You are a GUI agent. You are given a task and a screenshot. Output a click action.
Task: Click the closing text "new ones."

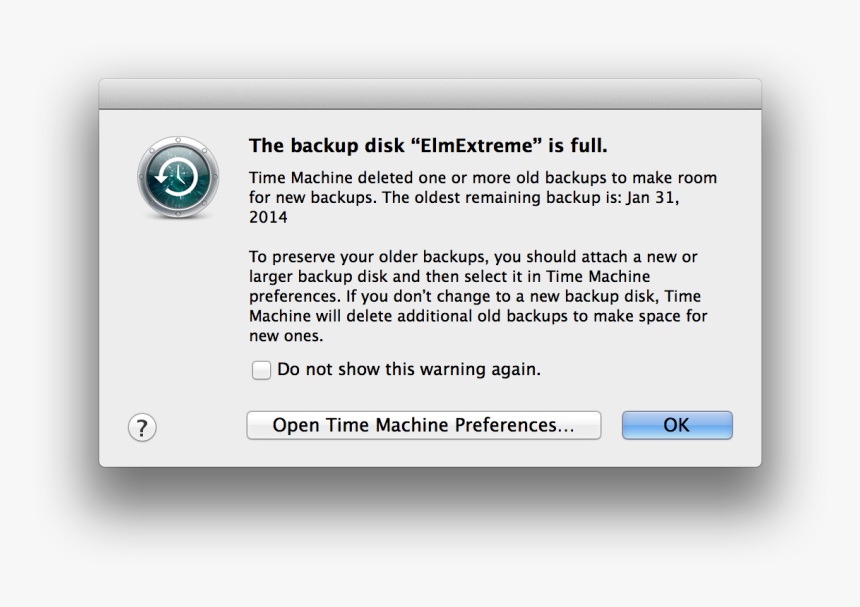[286, 336]
